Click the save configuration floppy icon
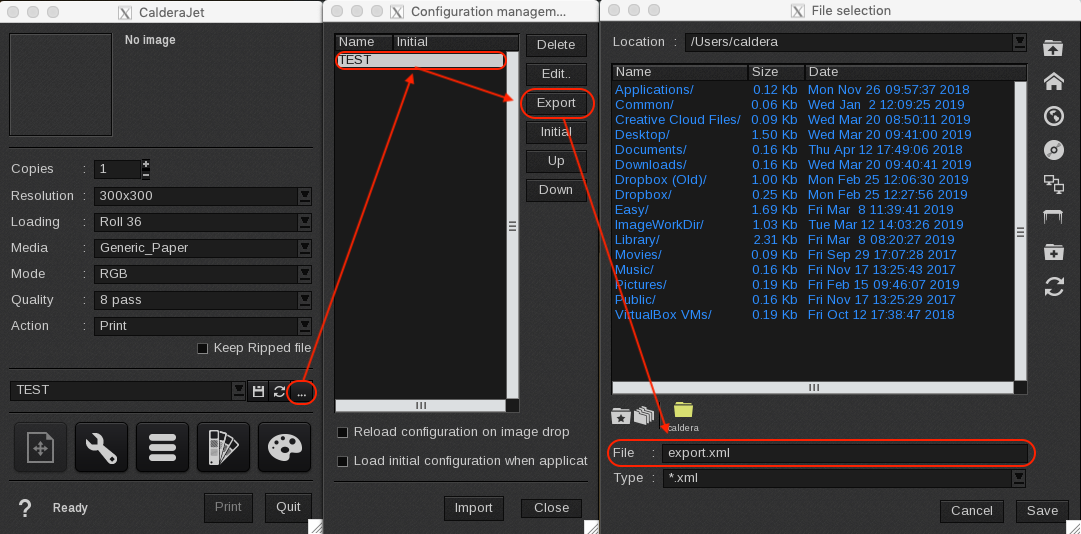The width and height of the screenshot is (1081, 534). tap(258, 391)
